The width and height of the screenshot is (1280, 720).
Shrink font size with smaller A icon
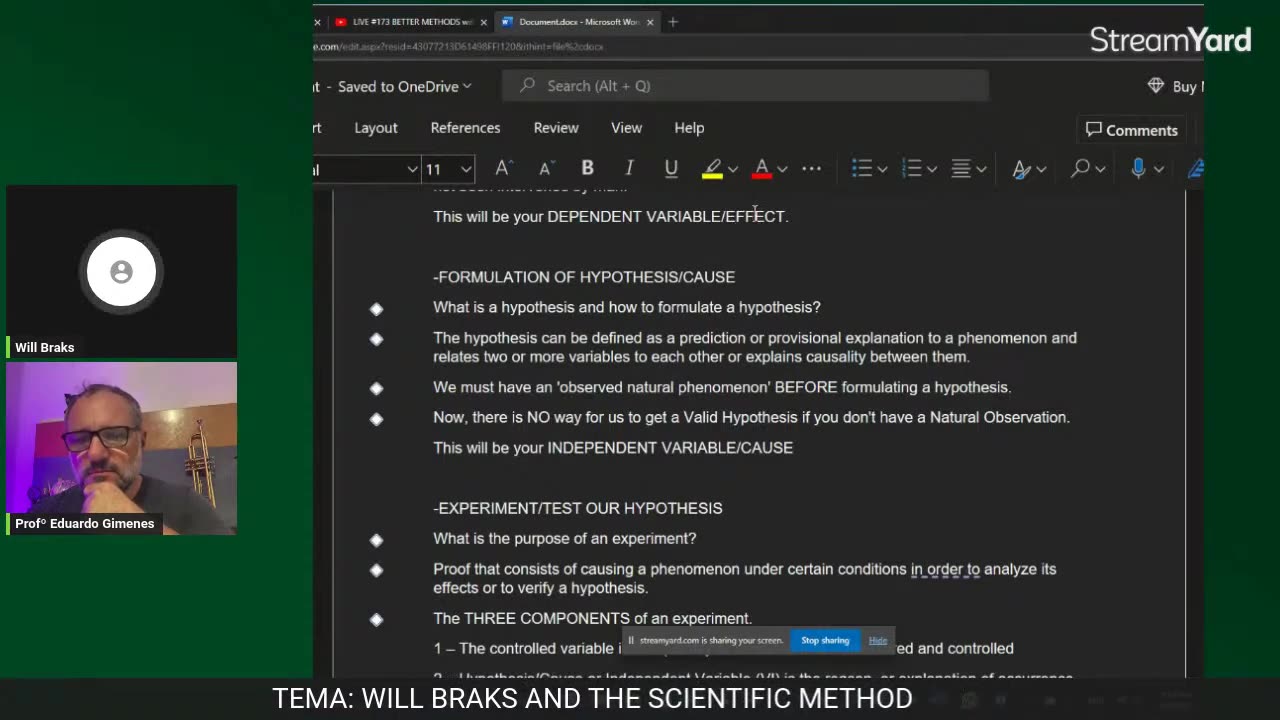(545, 169)
